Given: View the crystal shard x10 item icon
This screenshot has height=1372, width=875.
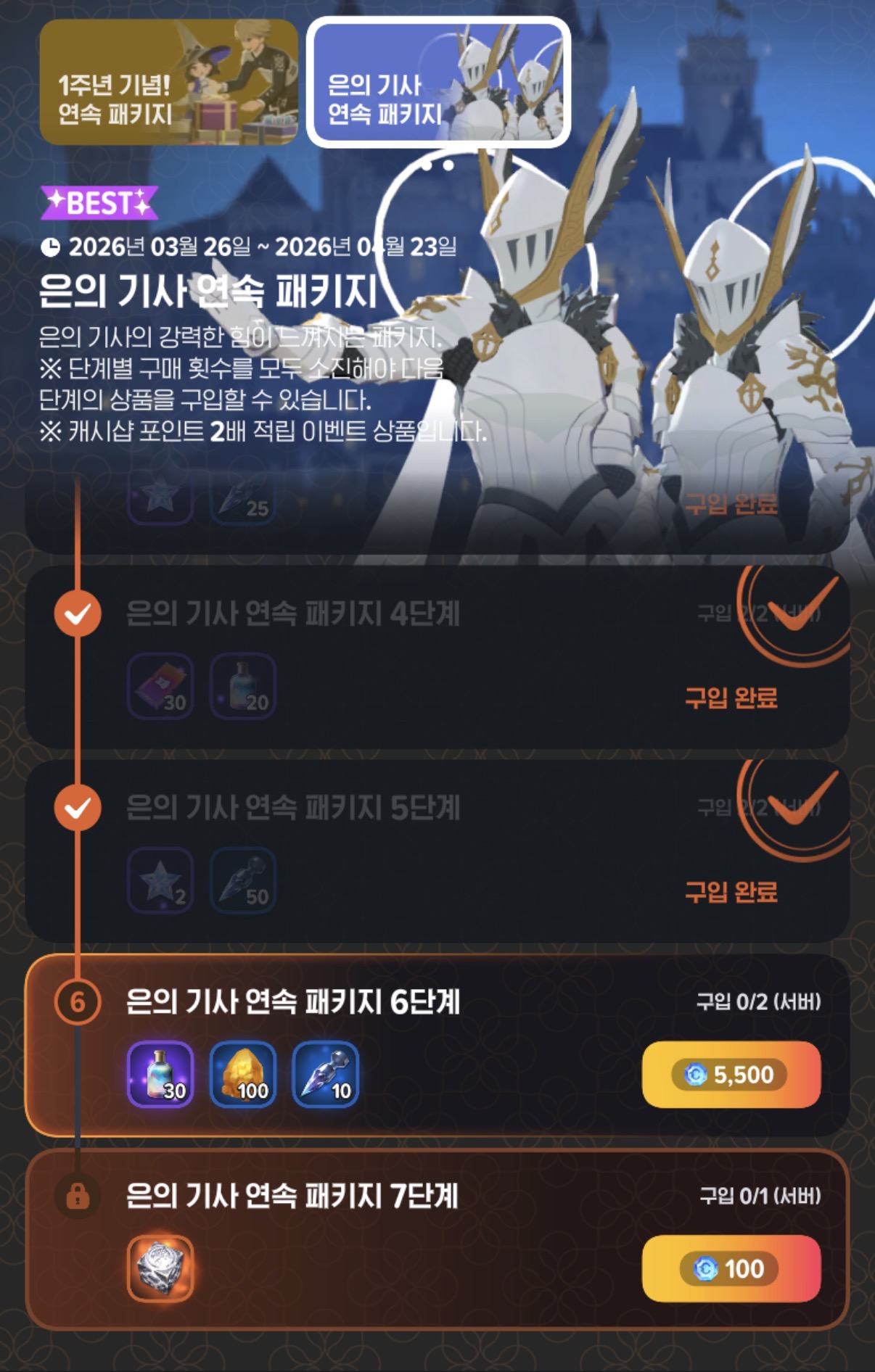Looking at the screenshot, I should [326, 1074].
